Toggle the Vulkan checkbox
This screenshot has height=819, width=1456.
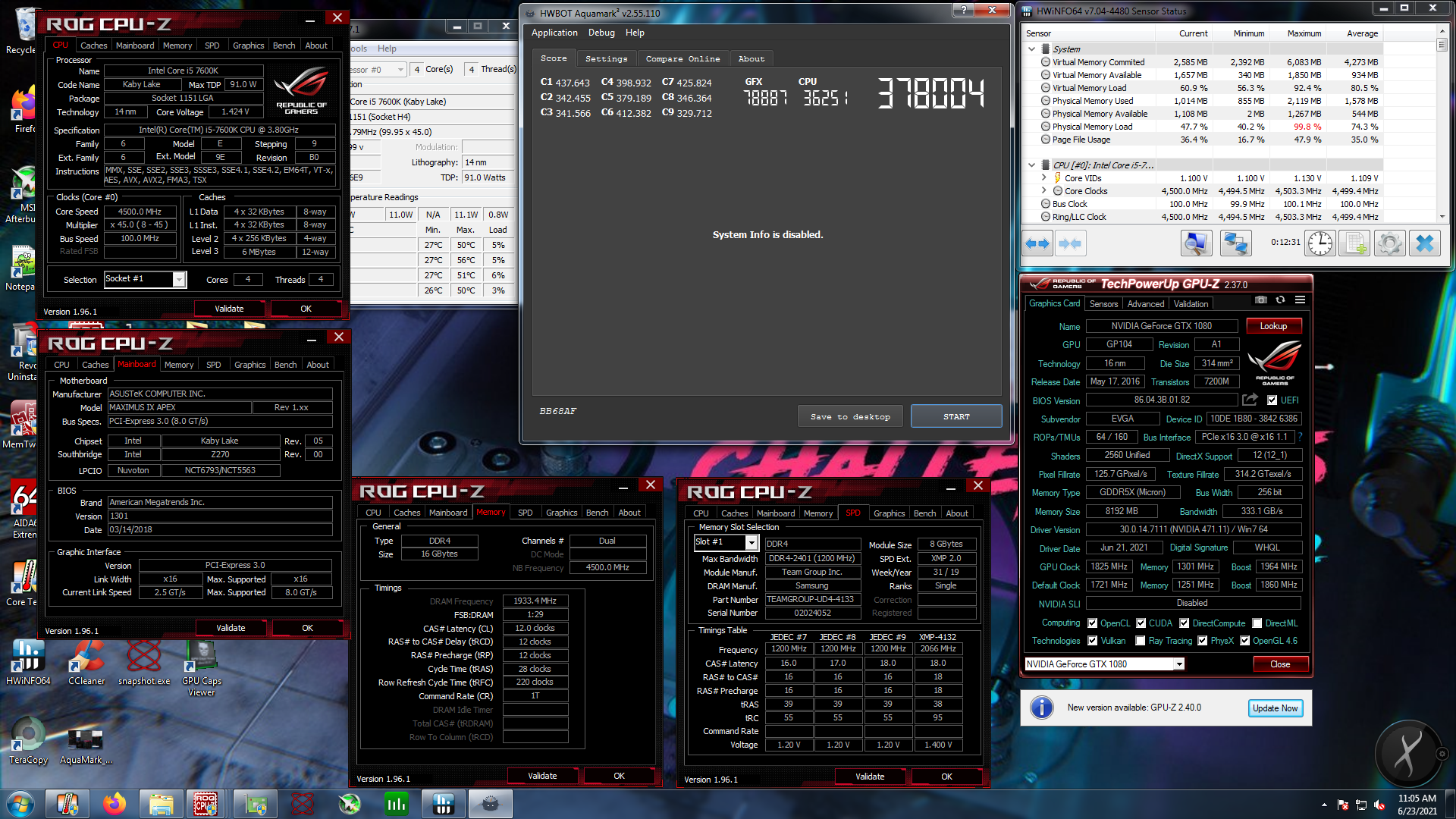(1093, 641)
